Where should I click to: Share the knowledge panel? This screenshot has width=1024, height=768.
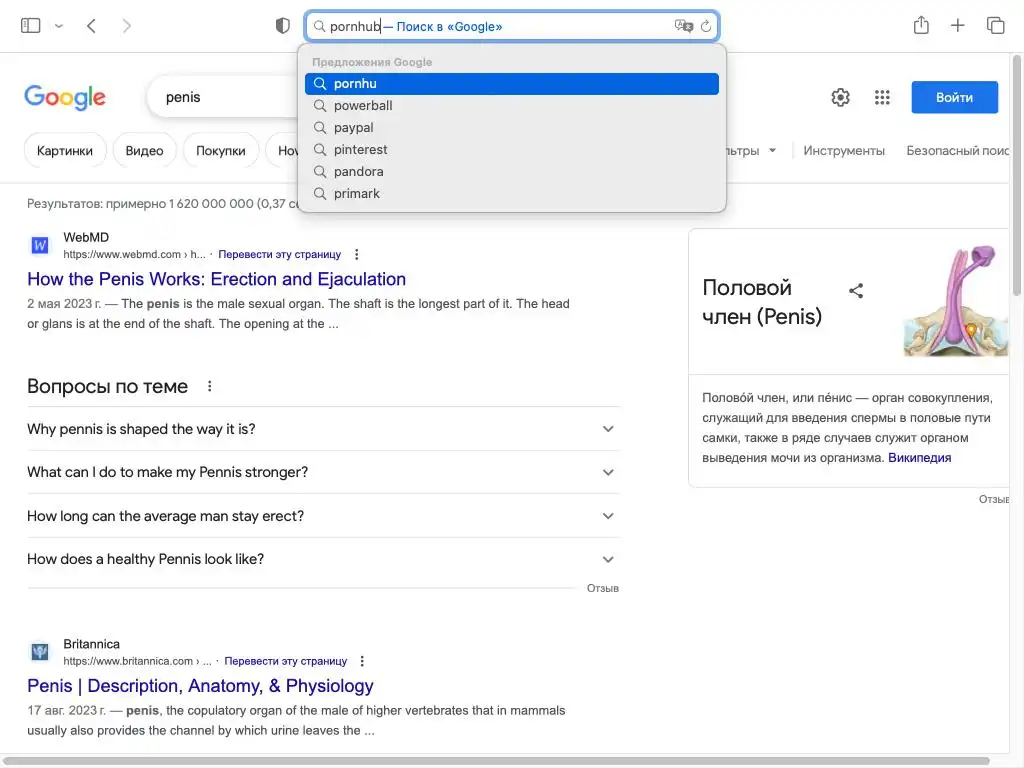pos(856,291)
